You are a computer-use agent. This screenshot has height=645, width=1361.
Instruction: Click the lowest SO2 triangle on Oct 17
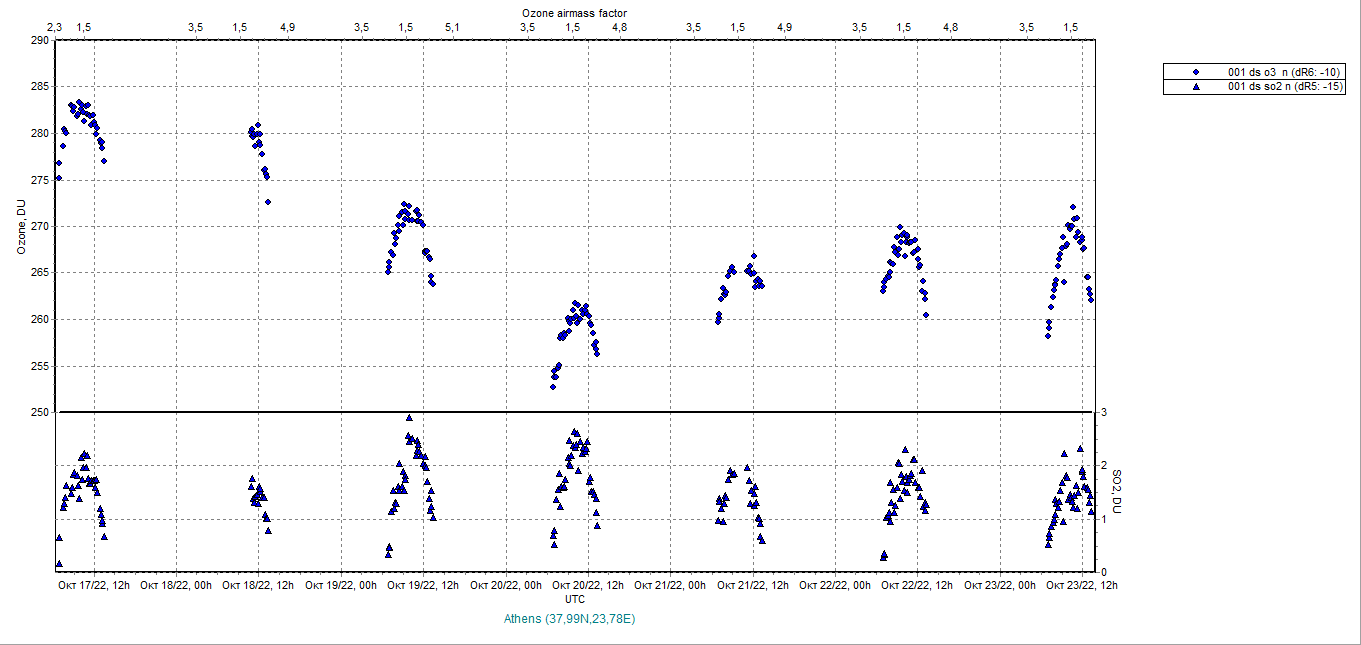(59, 564)
